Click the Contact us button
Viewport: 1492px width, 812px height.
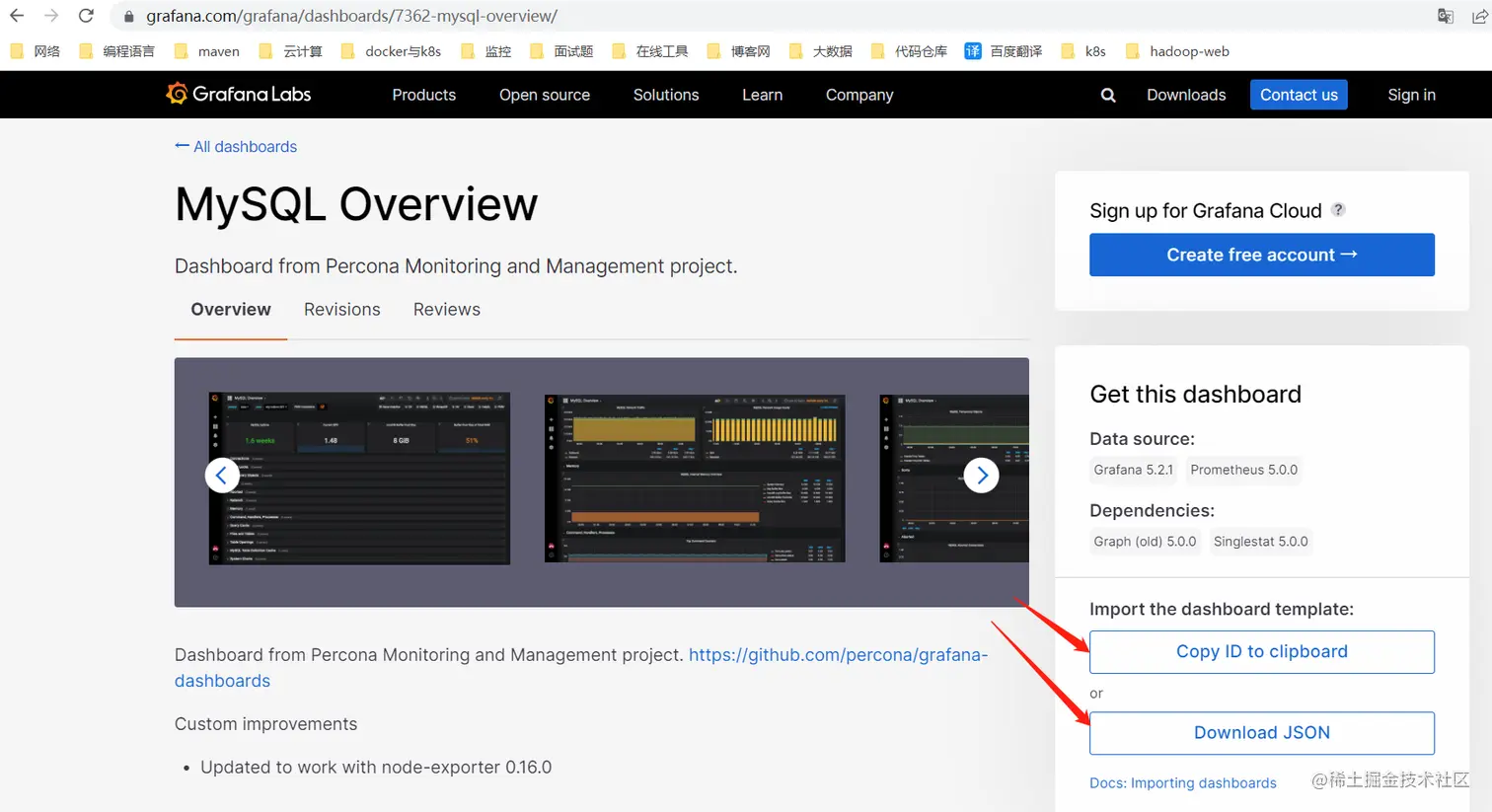1299,95
